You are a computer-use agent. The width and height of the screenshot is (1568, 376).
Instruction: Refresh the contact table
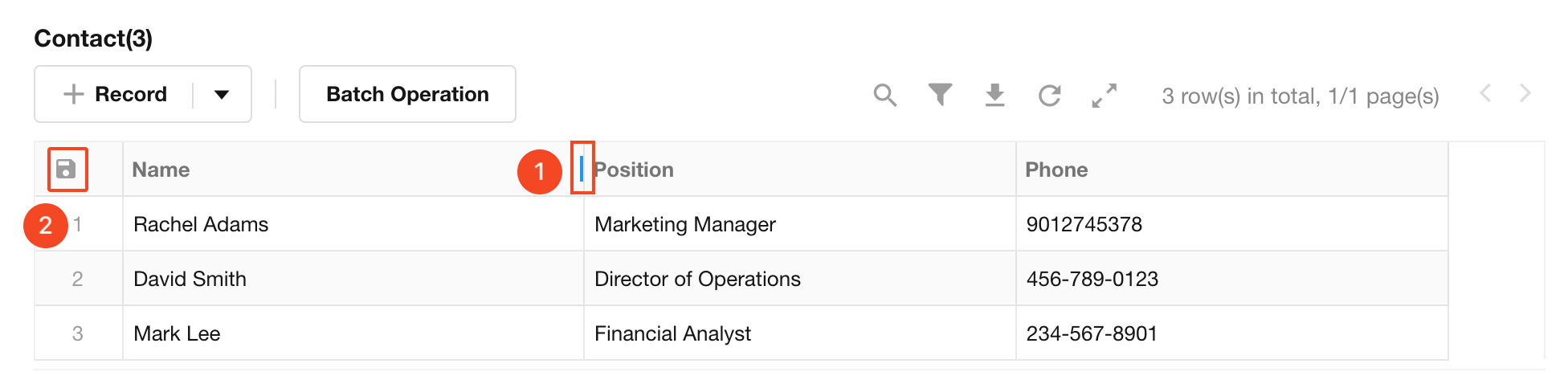click(x=1049, y=96)
